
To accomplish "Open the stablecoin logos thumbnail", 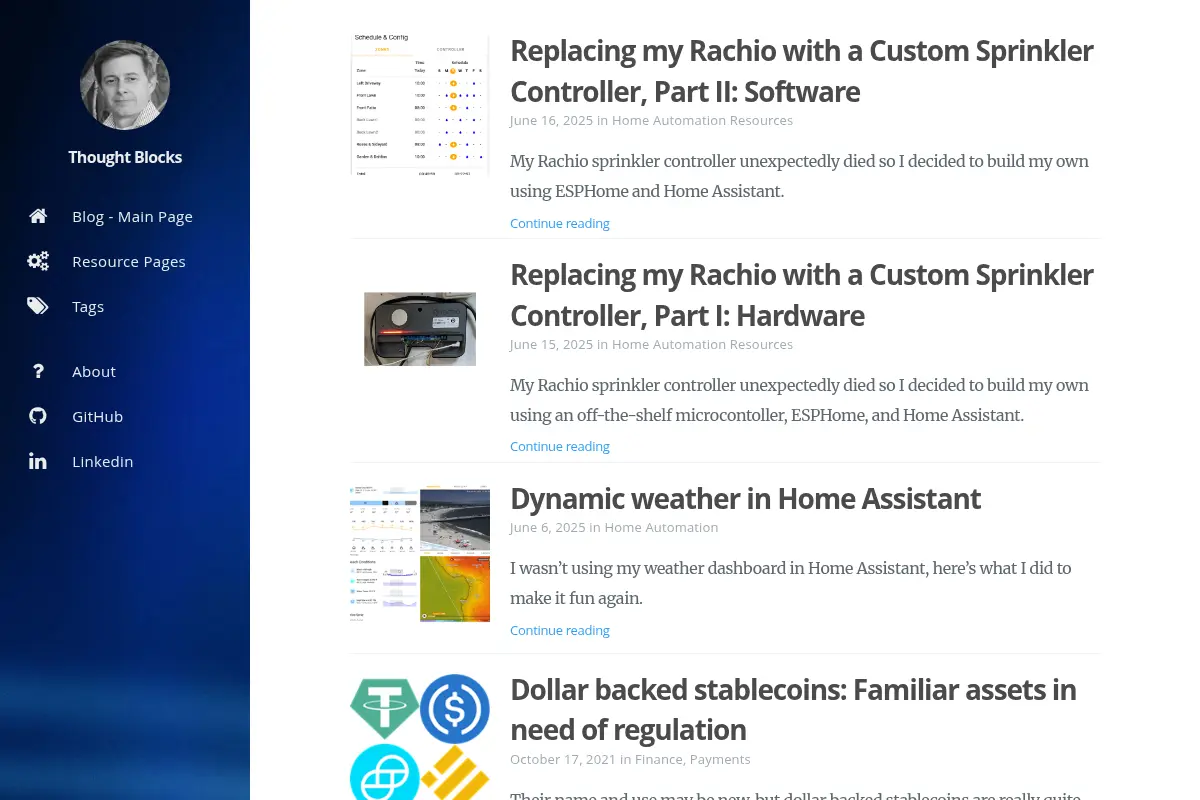I will (420, 737).
